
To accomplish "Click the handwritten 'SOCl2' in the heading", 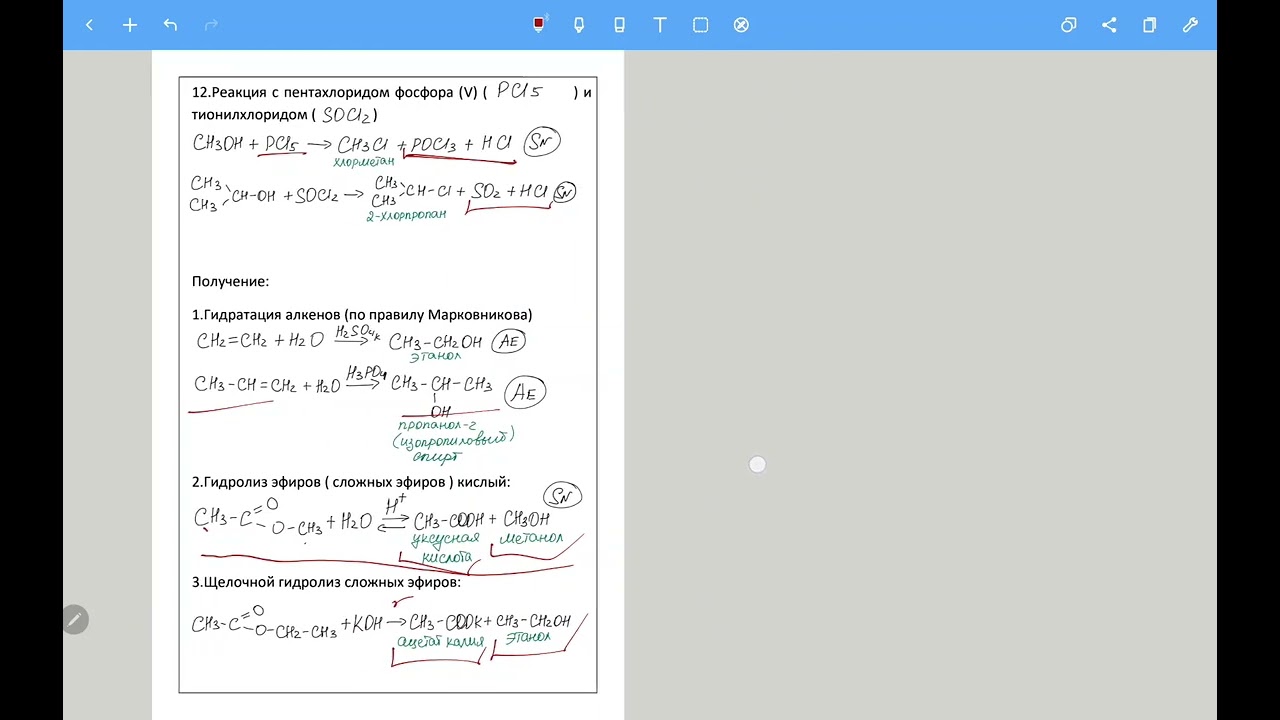I will pos(346,115).
